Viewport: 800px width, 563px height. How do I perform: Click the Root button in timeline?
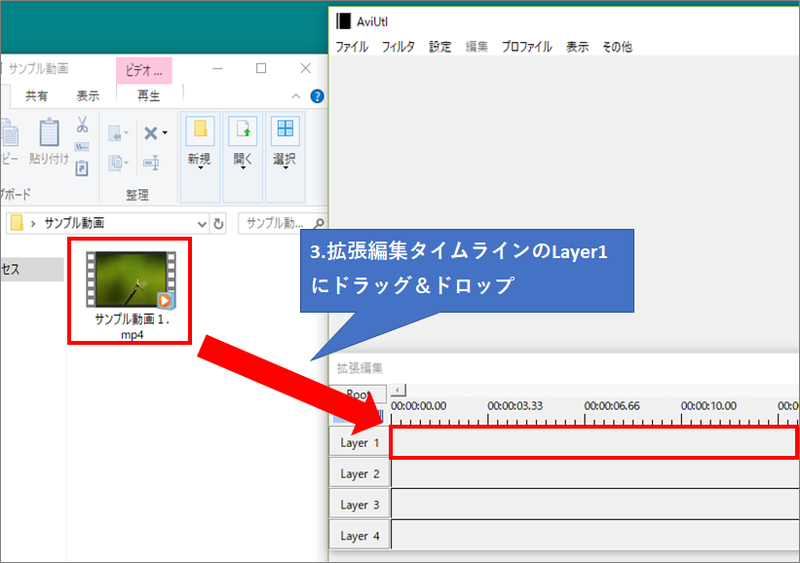(359, 394)
